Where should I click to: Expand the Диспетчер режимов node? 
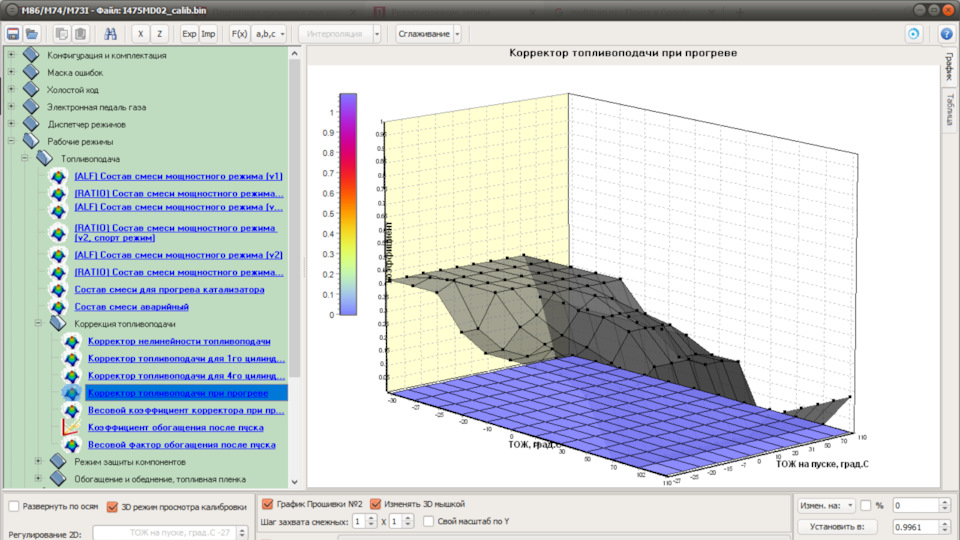point(11,124)
